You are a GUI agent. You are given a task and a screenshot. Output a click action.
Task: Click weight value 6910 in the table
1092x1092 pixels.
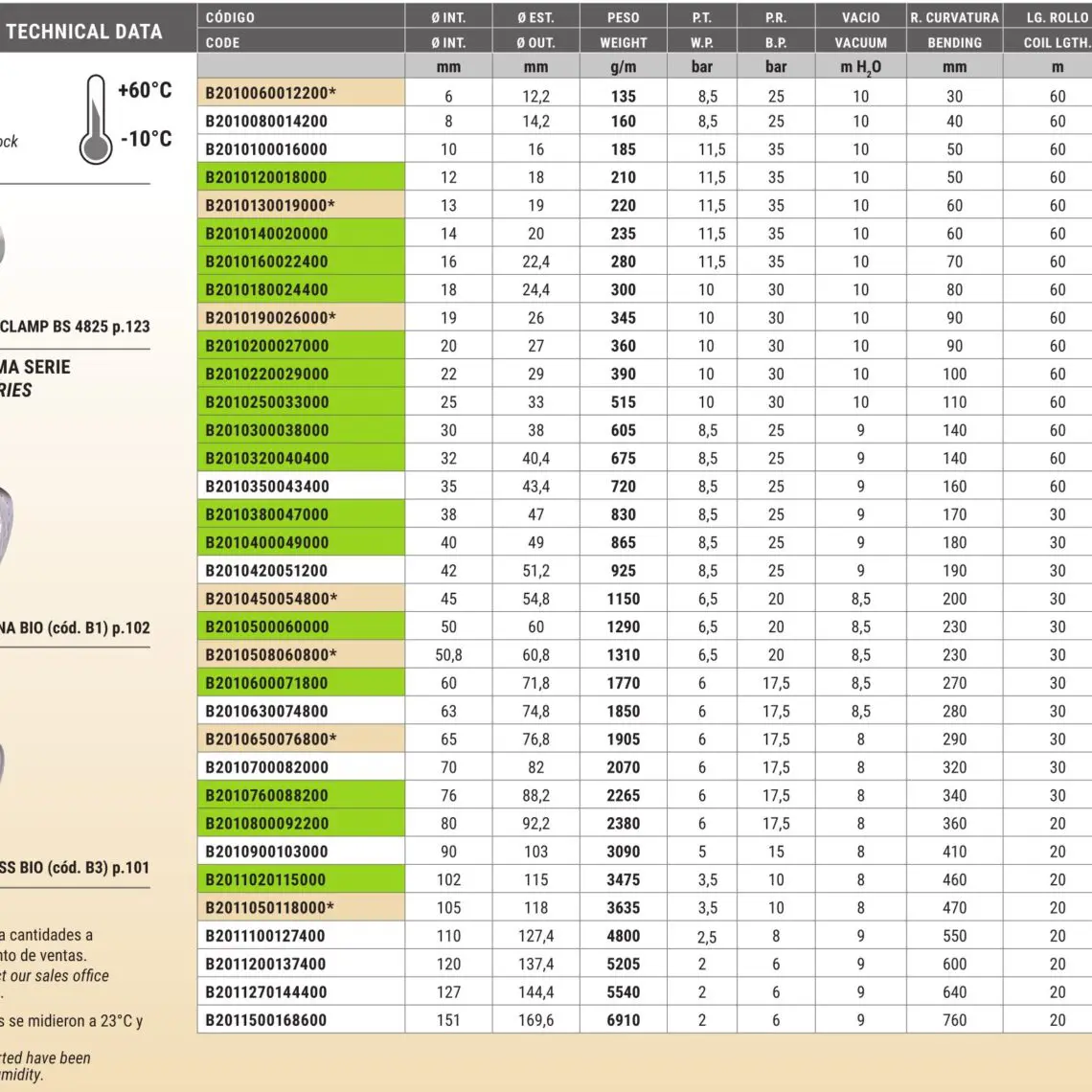tap(623, 1020)
